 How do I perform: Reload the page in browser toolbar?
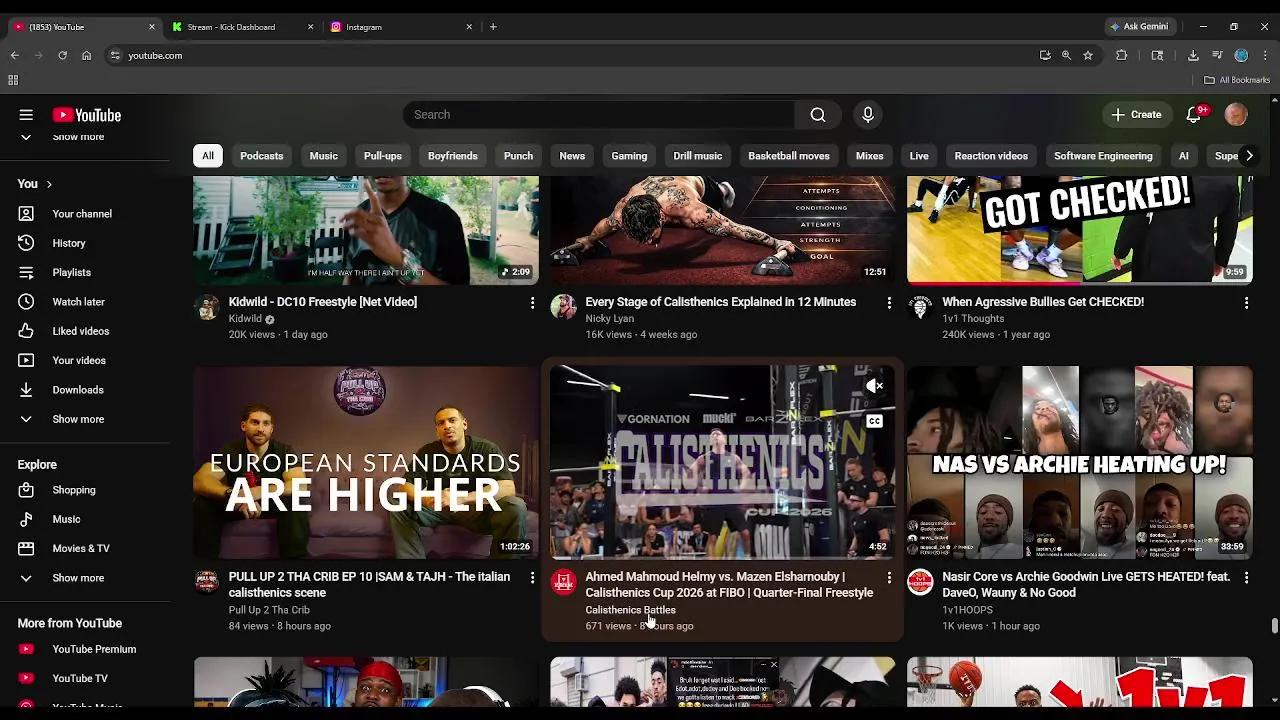62,56
